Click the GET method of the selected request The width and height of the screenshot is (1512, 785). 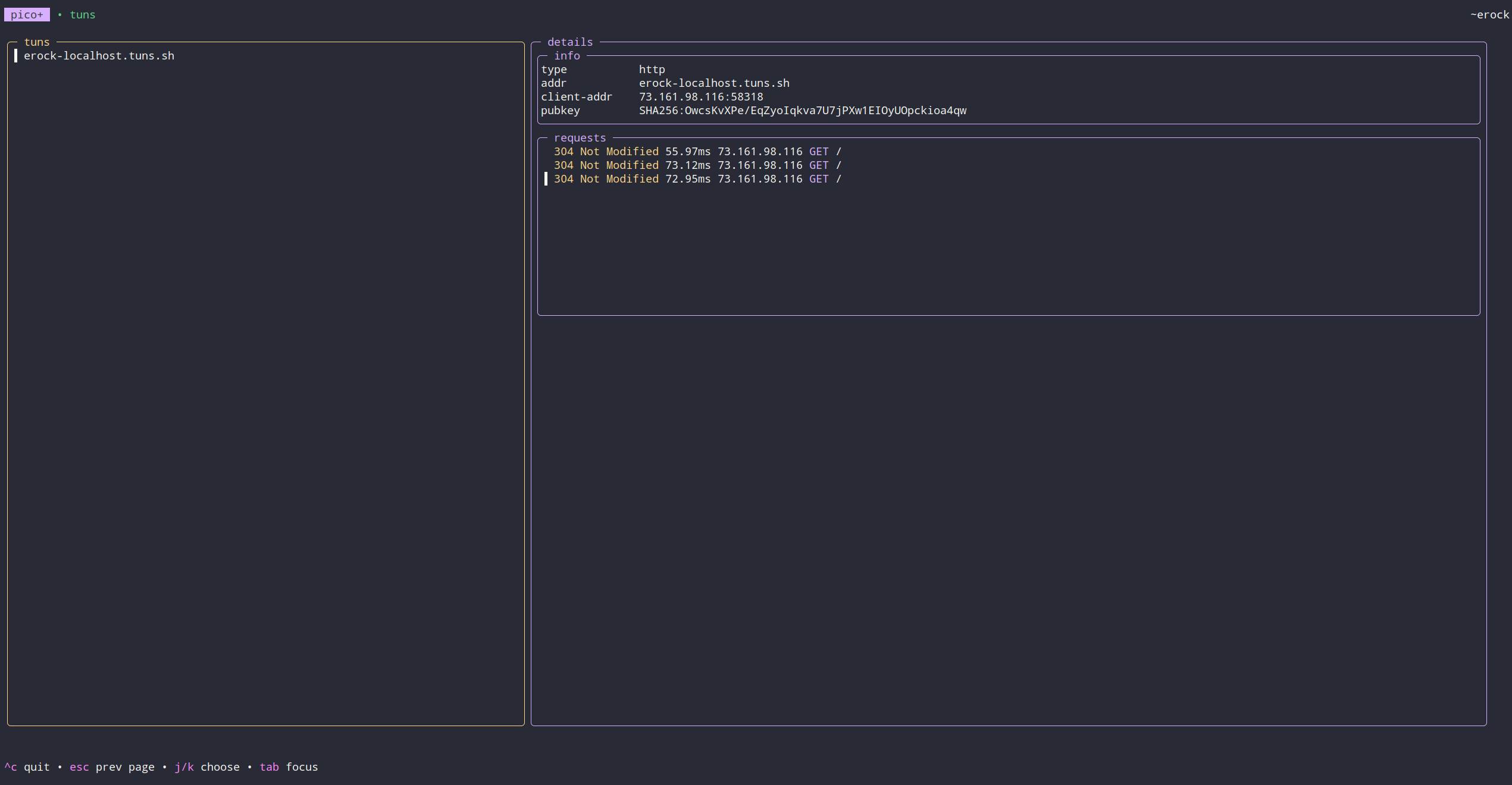818,179
